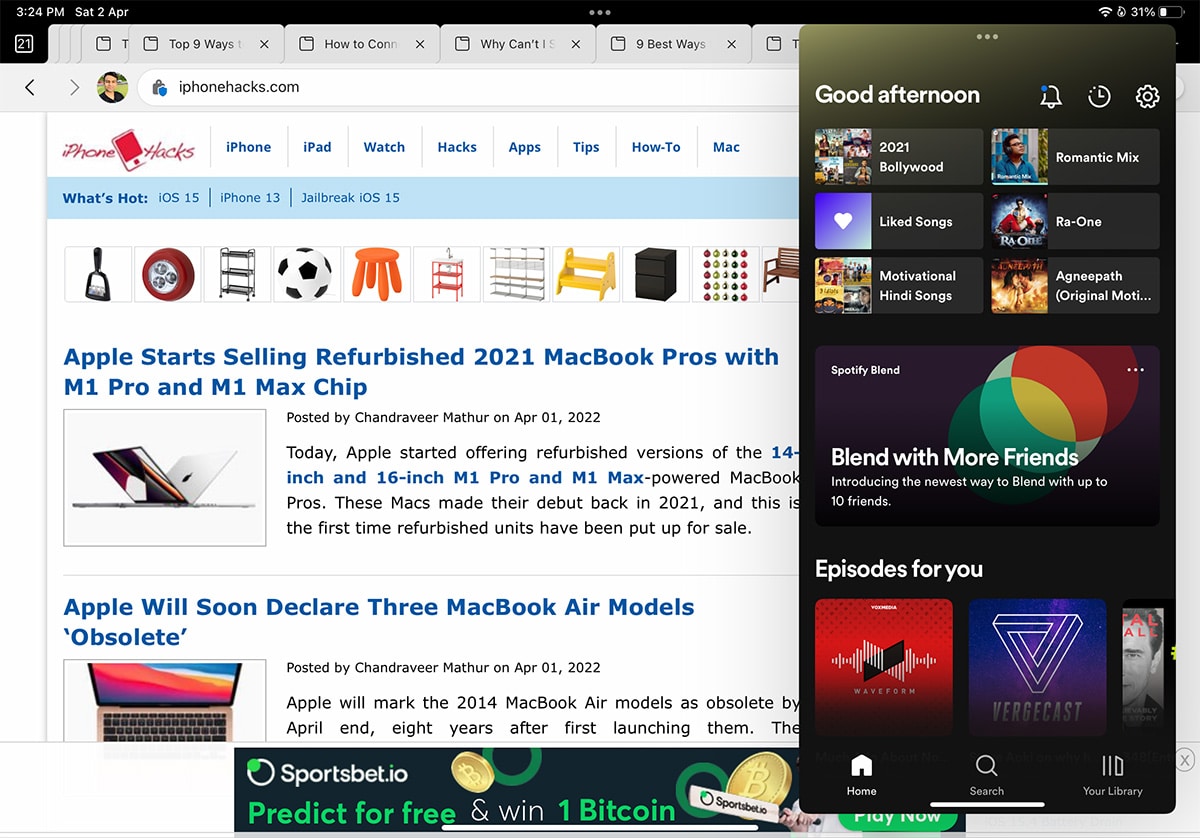Open Your Library in Spotify
This screenshot has height=838, width=1200.
[x=1112, y=774]
